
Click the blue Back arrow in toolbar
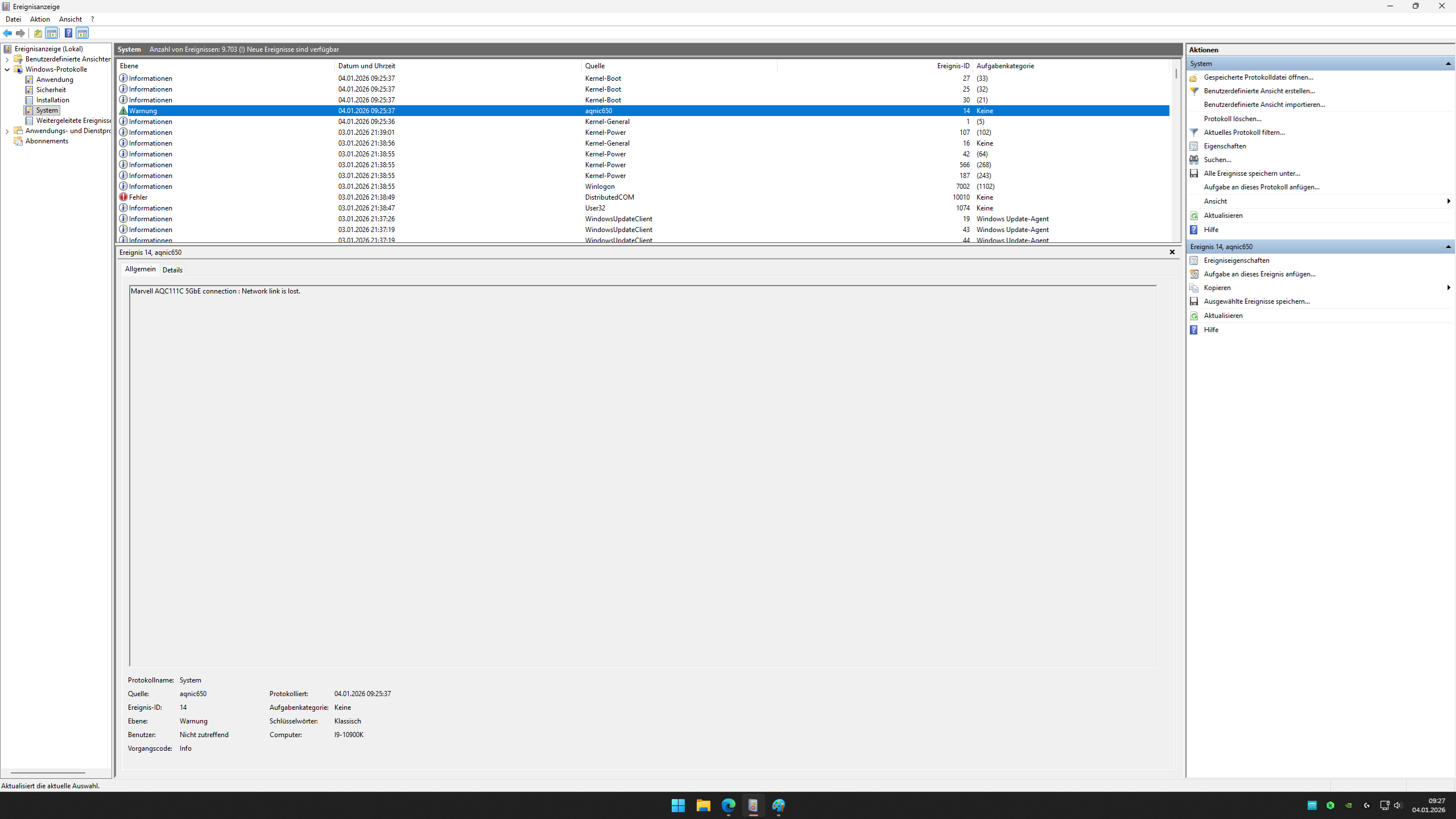point(7,33)
